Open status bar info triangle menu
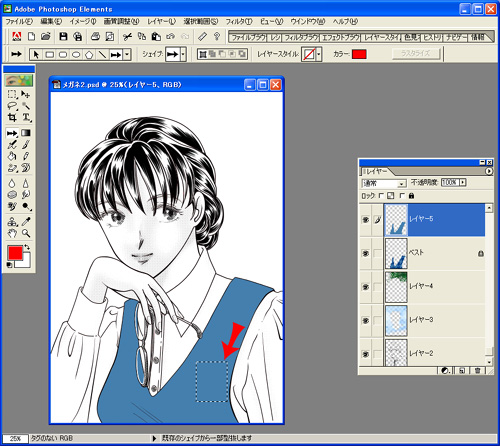500x446 pixels. click(x=154, y=438)
